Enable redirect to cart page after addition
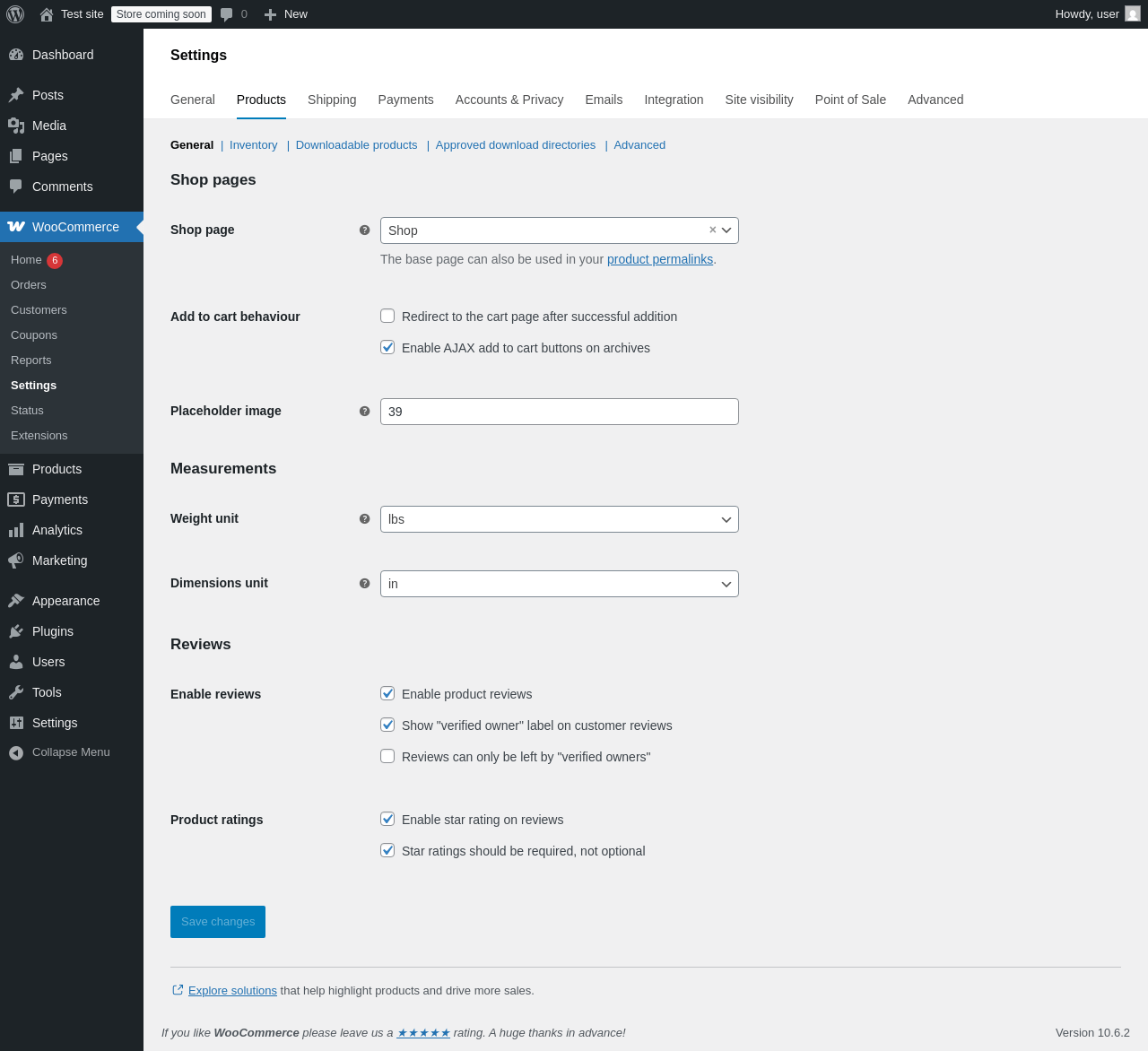 [387, 316]
